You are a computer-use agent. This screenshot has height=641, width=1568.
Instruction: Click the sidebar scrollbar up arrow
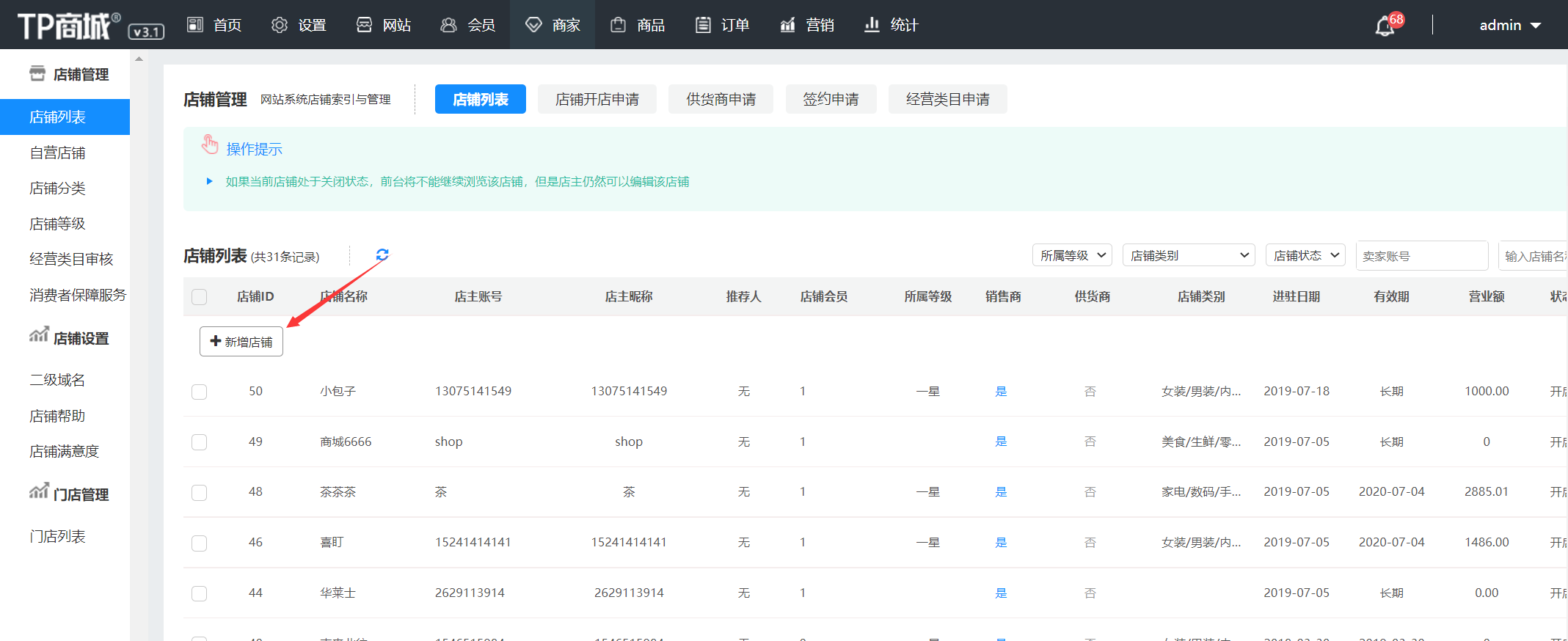pos(139,59)
